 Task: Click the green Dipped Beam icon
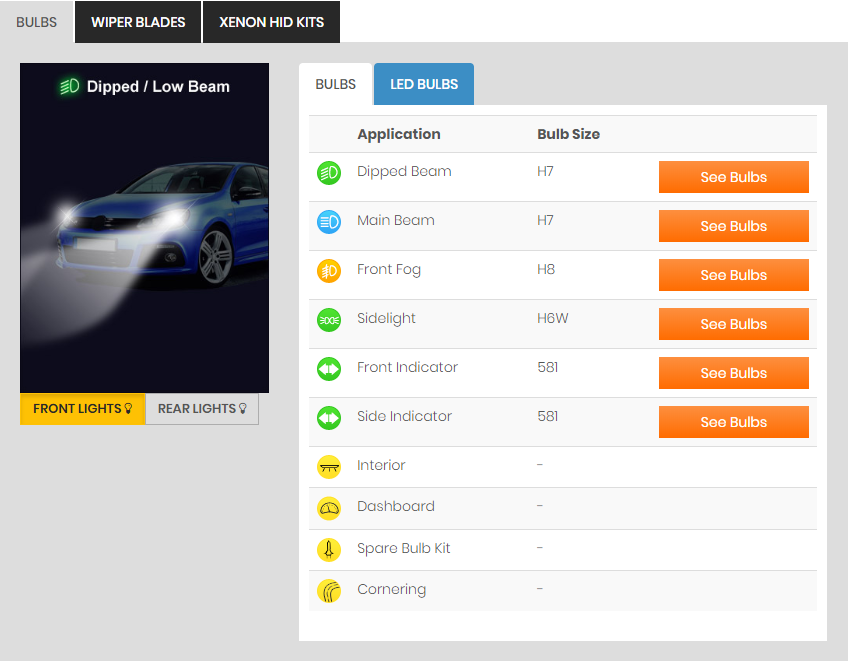[x=329, y=173]
